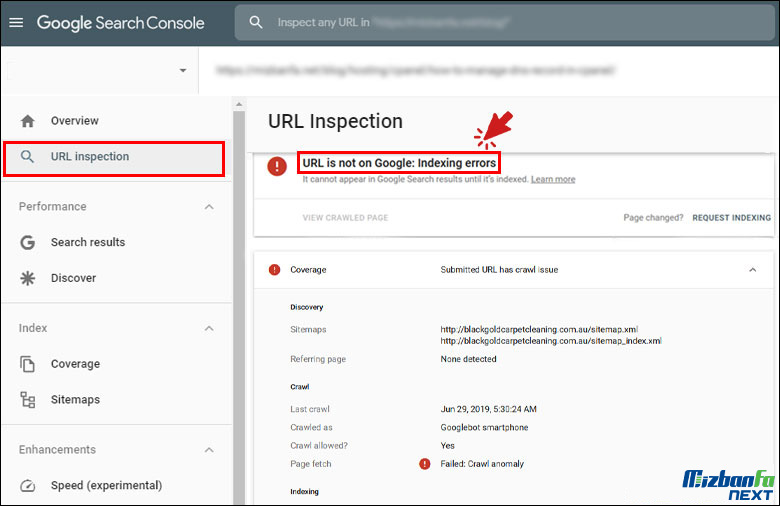
Task: Click the 'Crawl allowed?' Yes value
Action: pyautogui.click(x=447, y=445)
